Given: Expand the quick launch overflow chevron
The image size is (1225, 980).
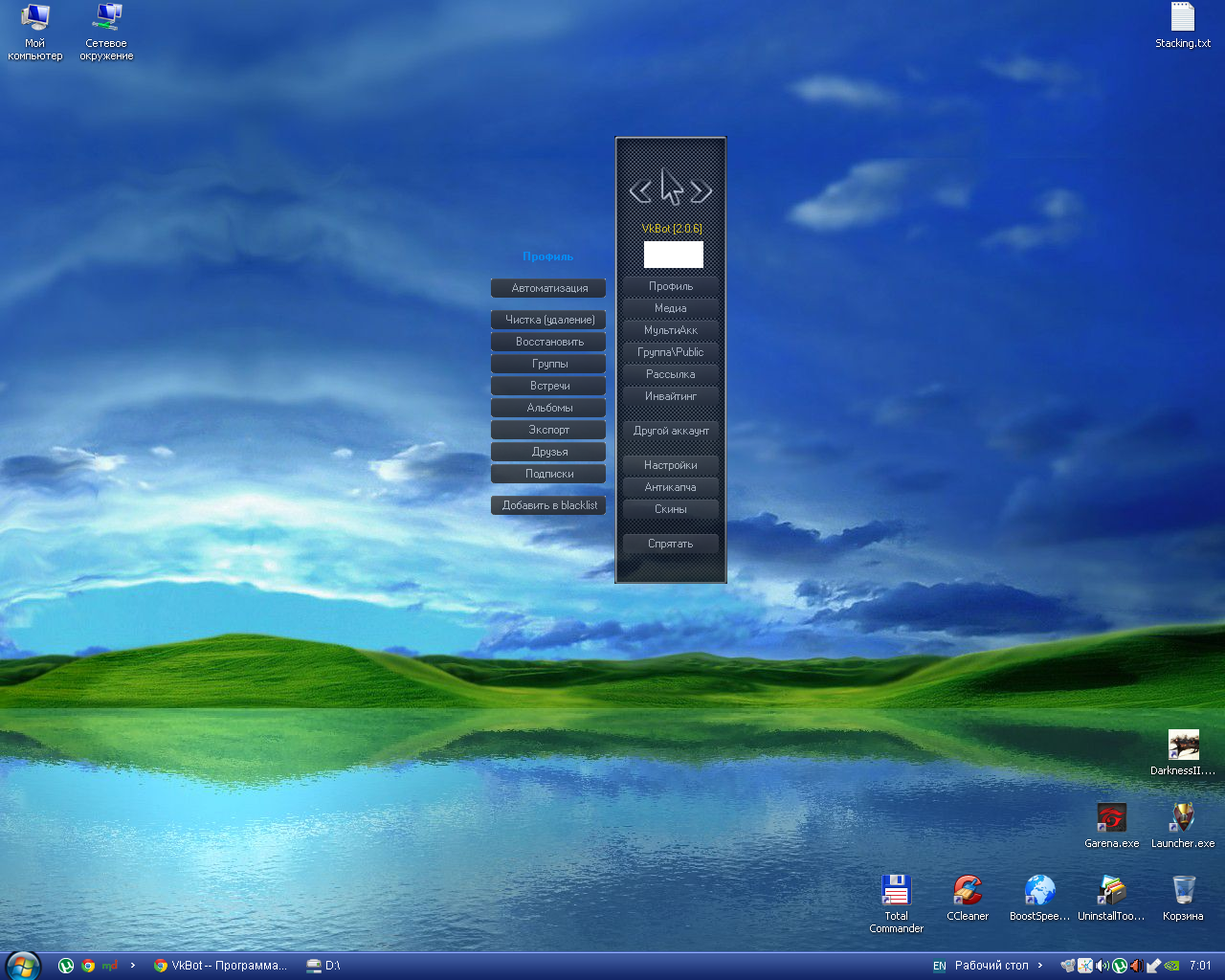Looking at the screenshot, I should [x=133, y=966].
